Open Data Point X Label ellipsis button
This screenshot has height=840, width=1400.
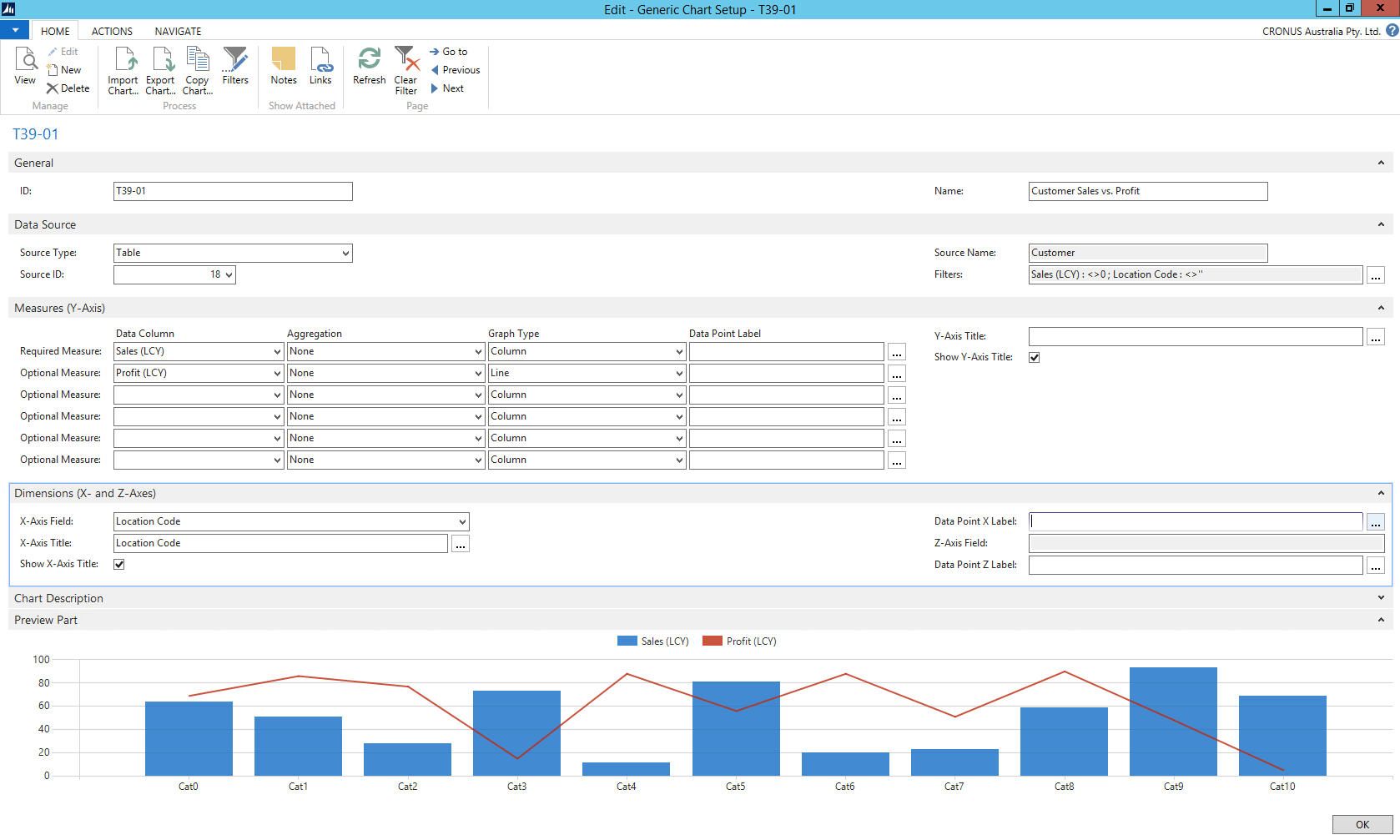(1376, 522)
